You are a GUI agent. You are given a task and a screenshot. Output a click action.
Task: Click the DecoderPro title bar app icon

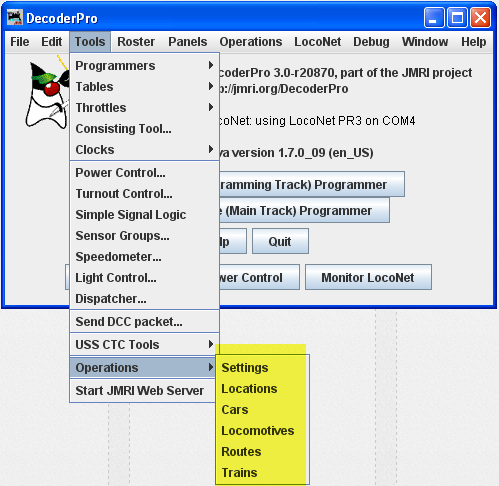[x=15, y=17]
